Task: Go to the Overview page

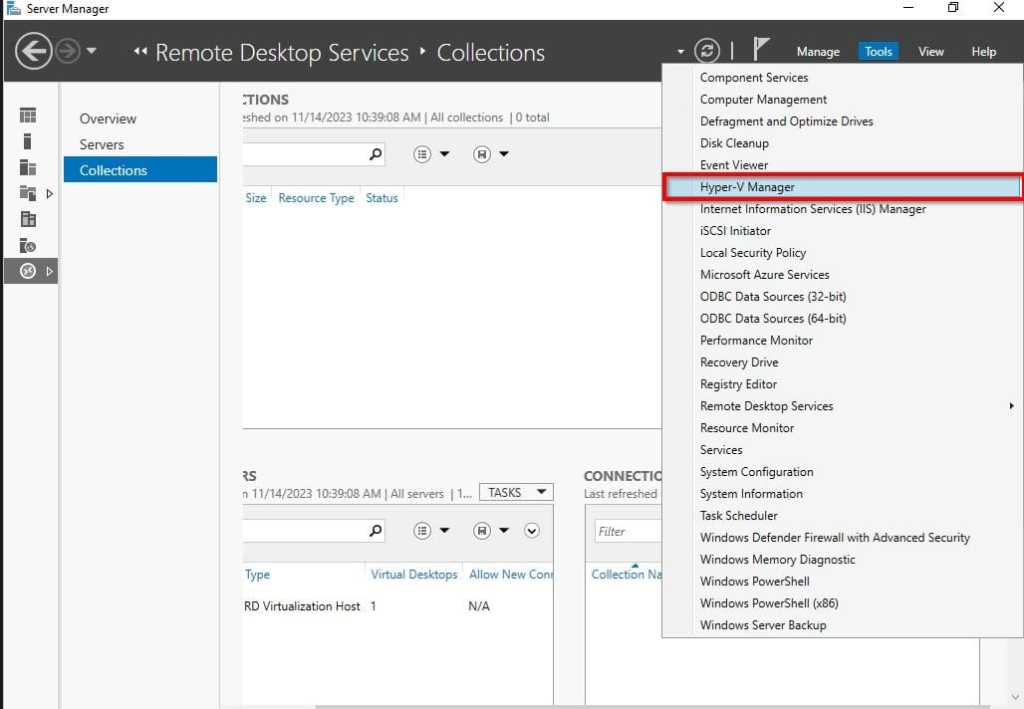Action: [108, 118]
